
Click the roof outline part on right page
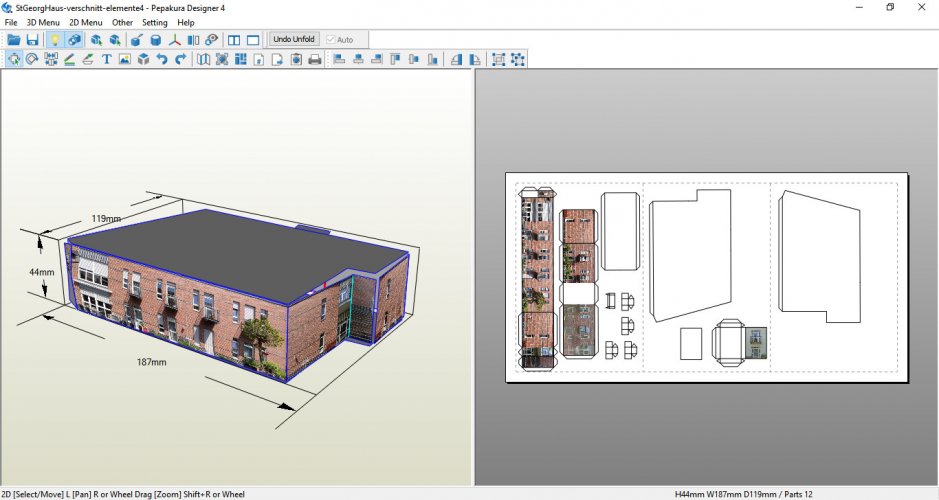[819, 257]
